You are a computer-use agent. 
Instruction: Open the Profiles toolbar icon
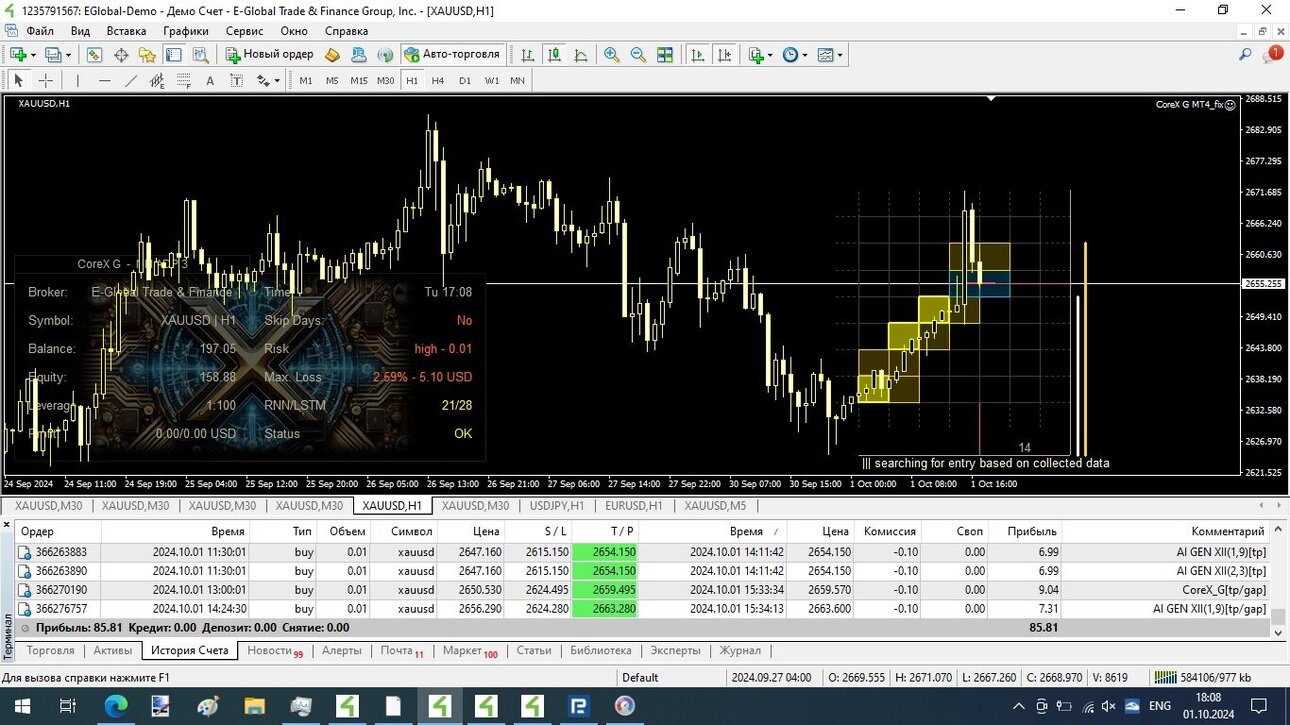point(52,55)
